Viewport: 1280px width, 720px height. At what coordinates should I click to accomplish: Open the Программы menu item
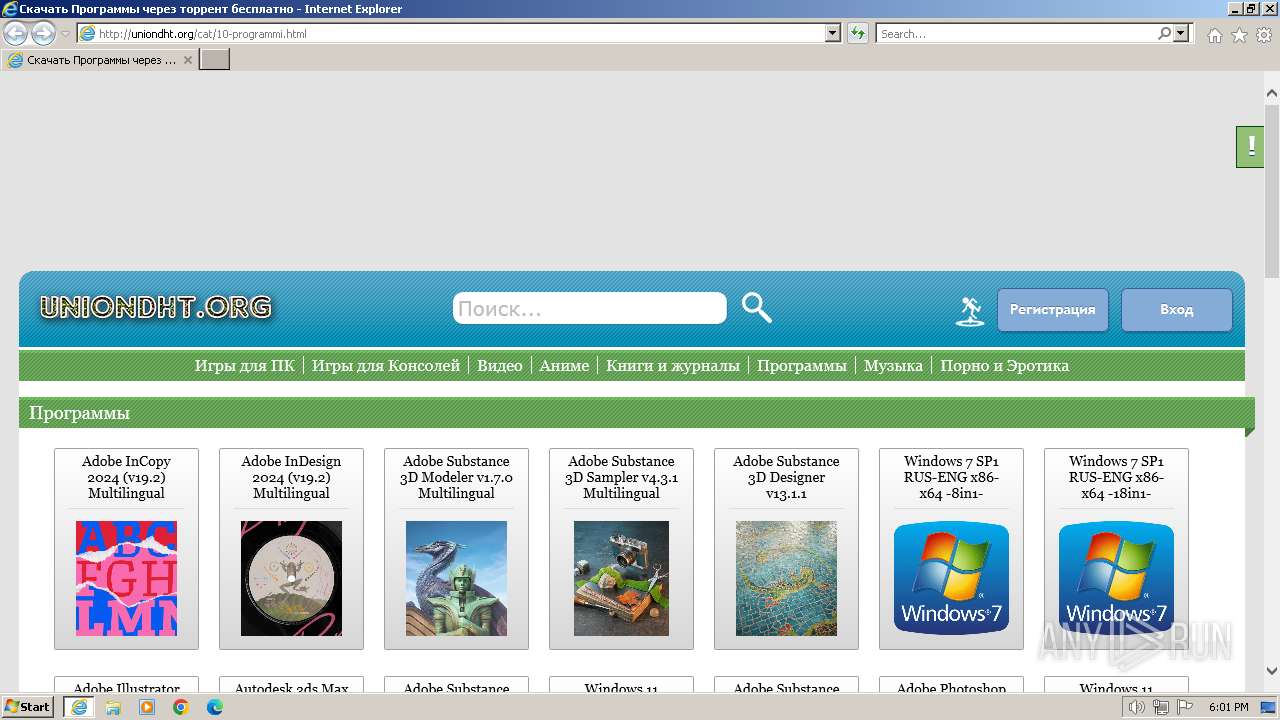point(802,366)
